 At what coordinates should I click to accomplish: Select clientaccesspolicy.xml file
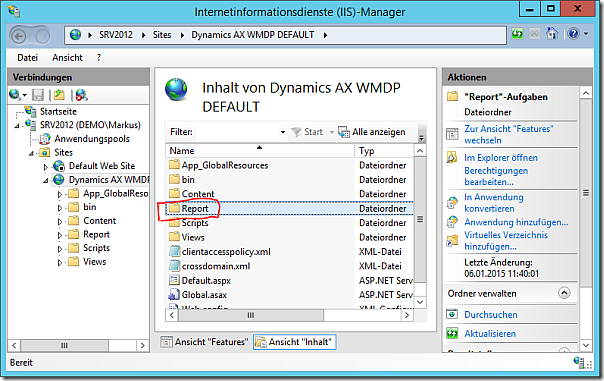[226, 252]
